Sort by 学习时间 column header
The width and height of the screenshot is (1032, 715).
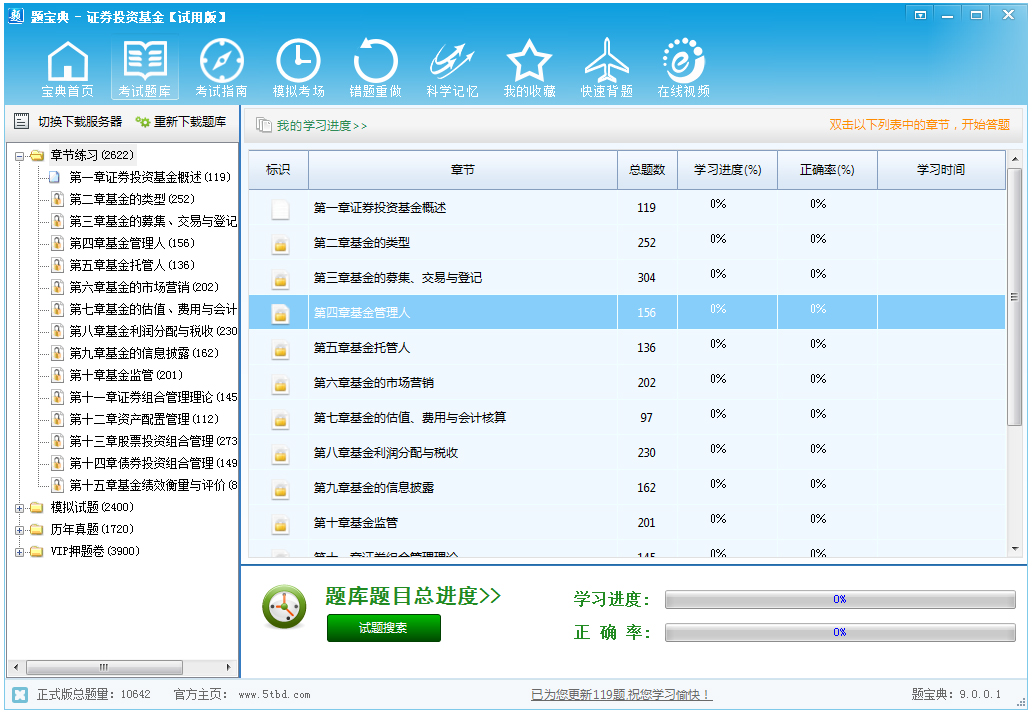point(941,170)
